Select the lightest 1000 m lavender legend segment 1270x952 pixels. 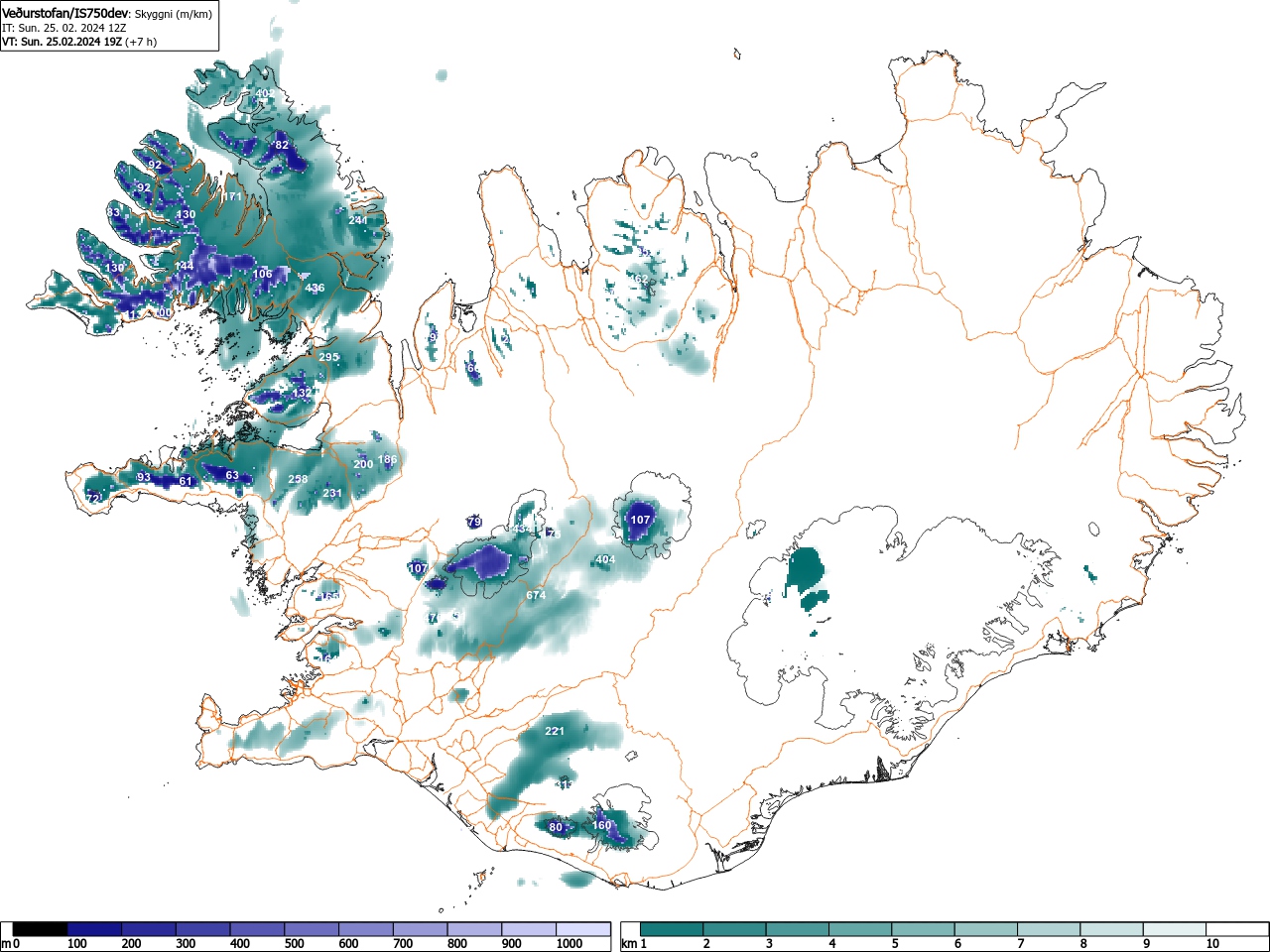tap(583, 929)
